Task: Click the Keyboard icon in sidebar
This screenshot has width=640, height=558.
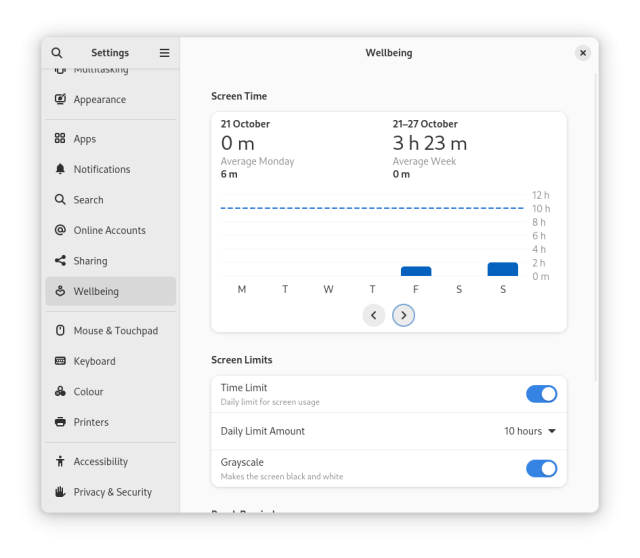Action: (x=60, y=361)
